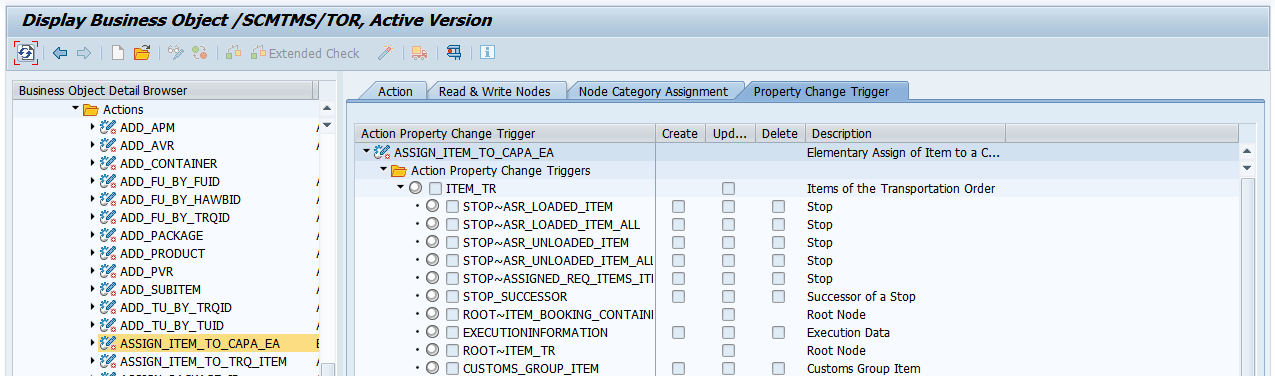Screen dimensions: 1275x376
Task: Toggle Update checkbox in ITEM_TR row
Action: 728,189
